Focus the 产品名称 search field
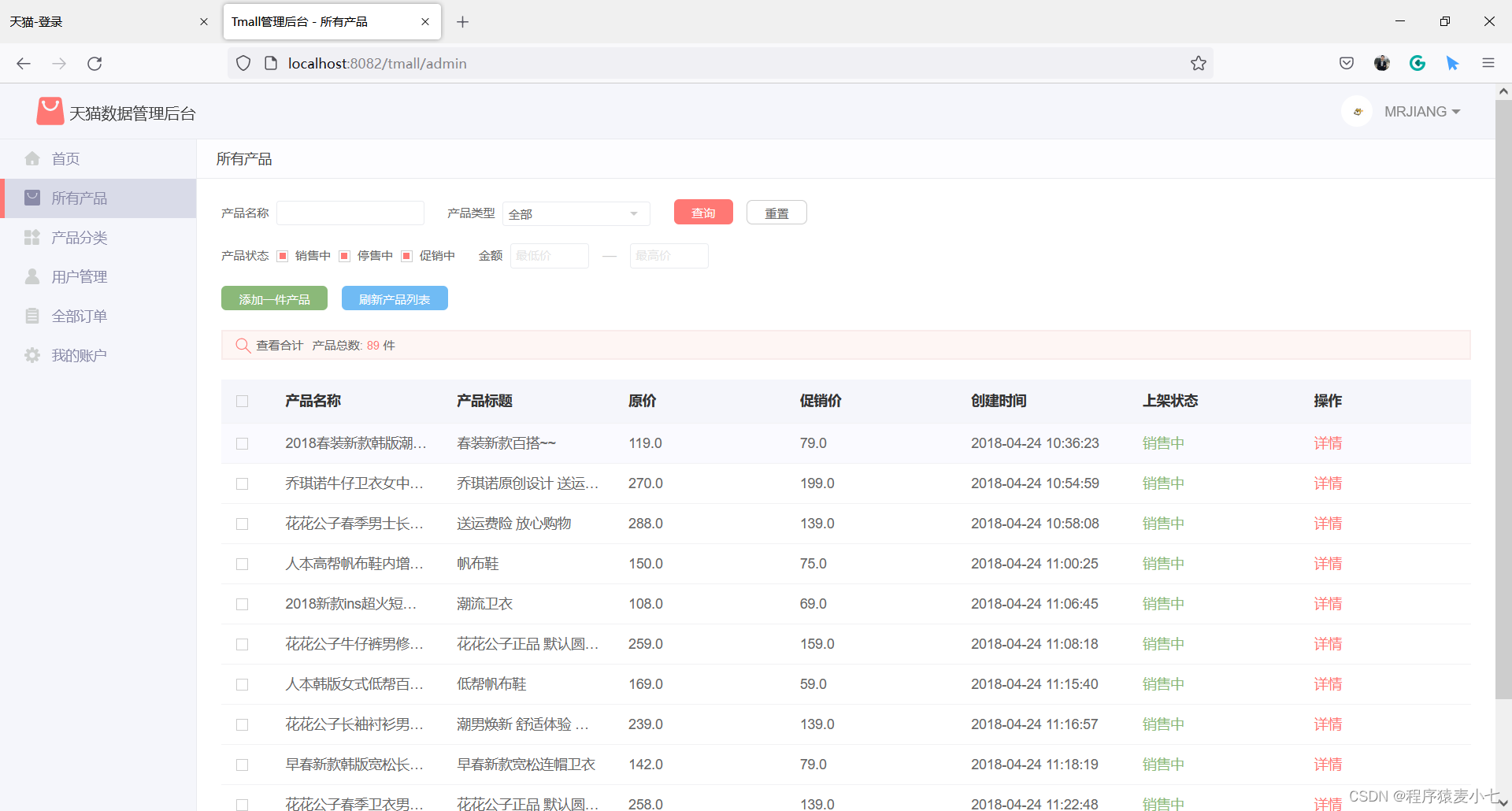The image size is (1512, 811). (350, 213)
